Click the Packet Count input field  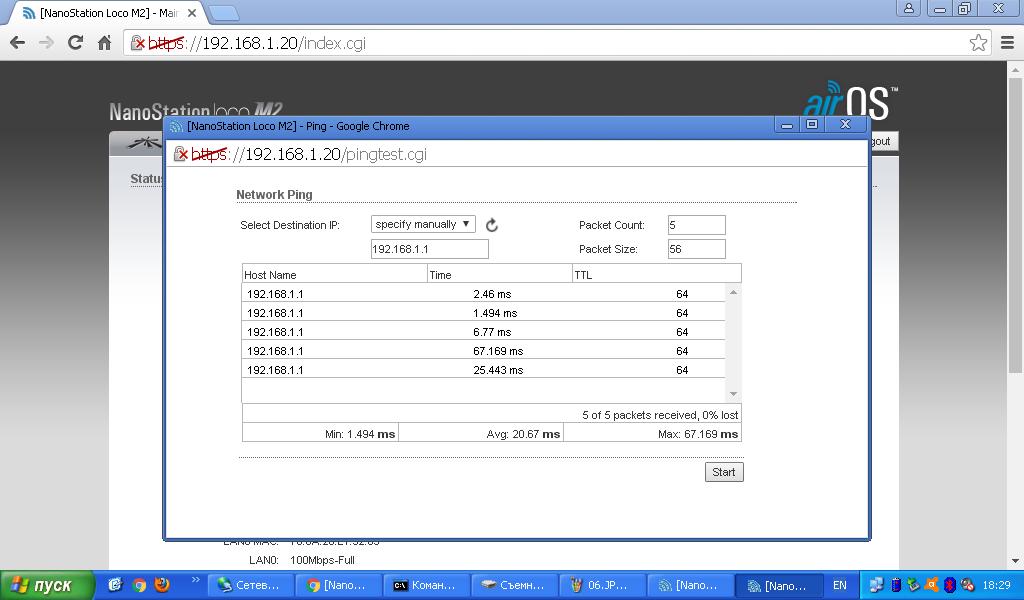[x=696, y=225]
